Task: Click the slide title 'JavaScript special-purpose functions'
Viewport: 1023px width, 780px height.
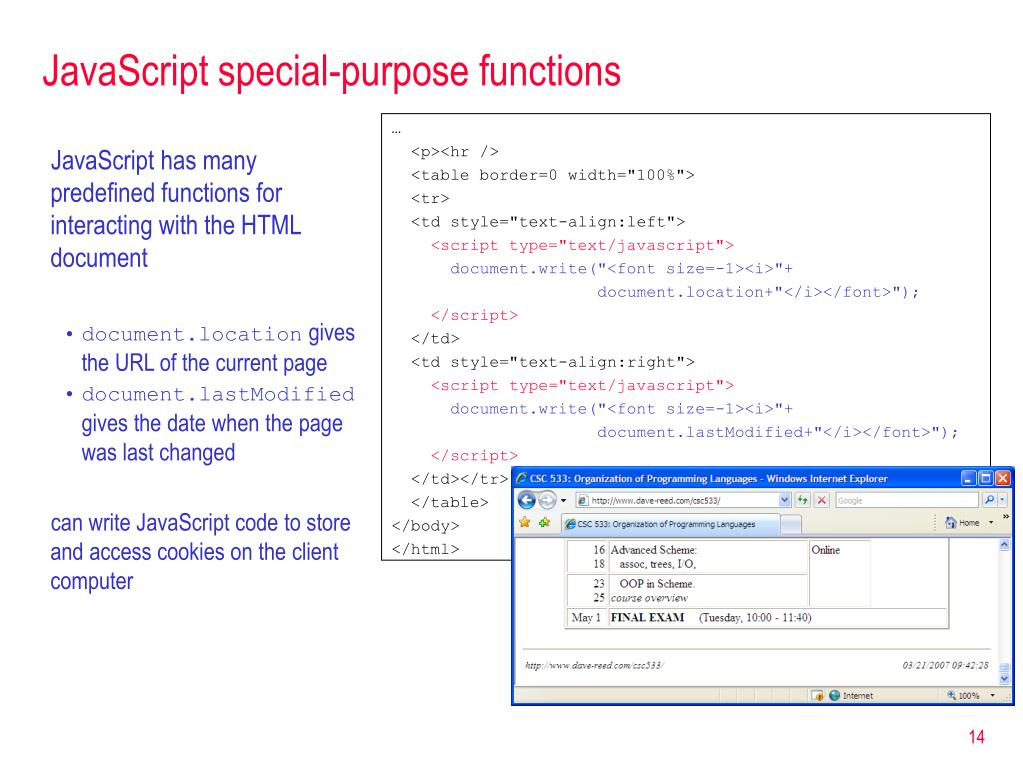Action: pyautogui.click(x=331, y=71)
